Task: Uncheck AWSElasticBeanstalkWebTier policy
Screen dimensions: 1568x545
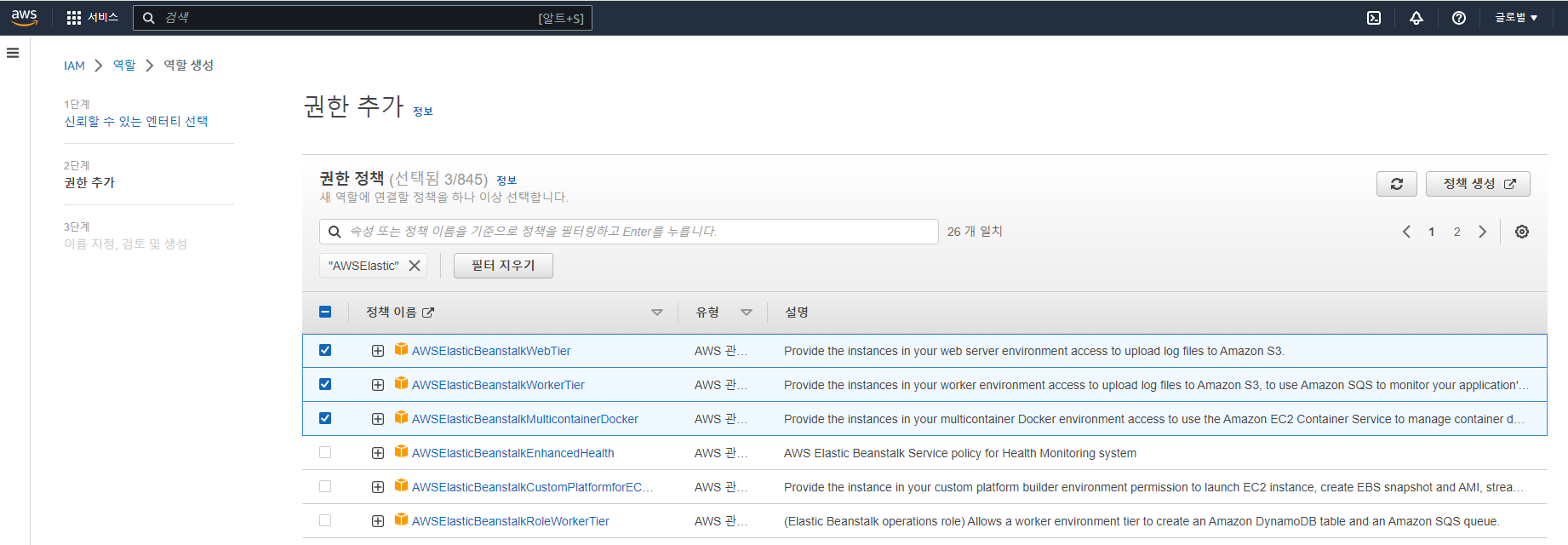Action: 325,350
